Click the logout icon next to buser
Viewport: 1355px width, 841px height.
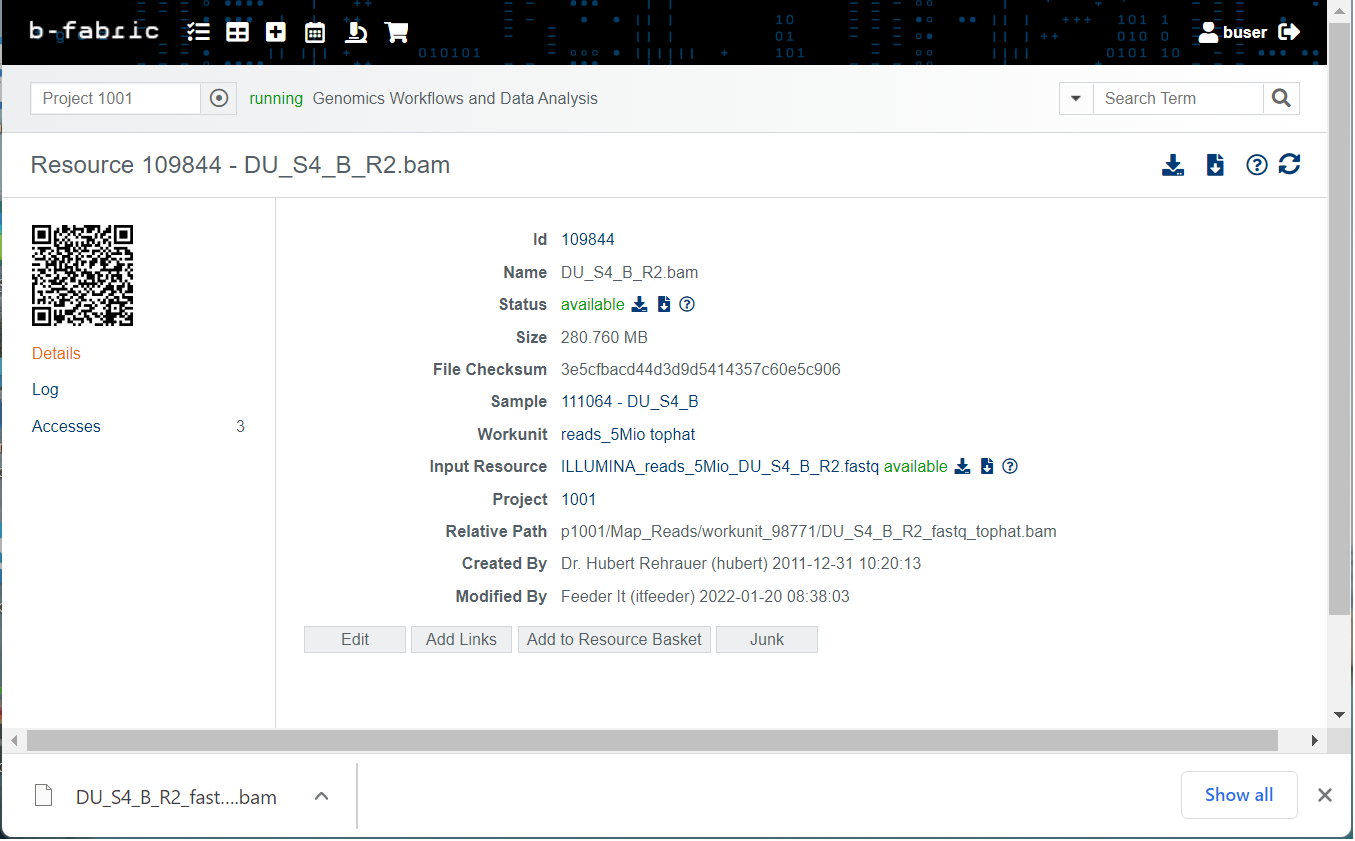[1289, 32]
